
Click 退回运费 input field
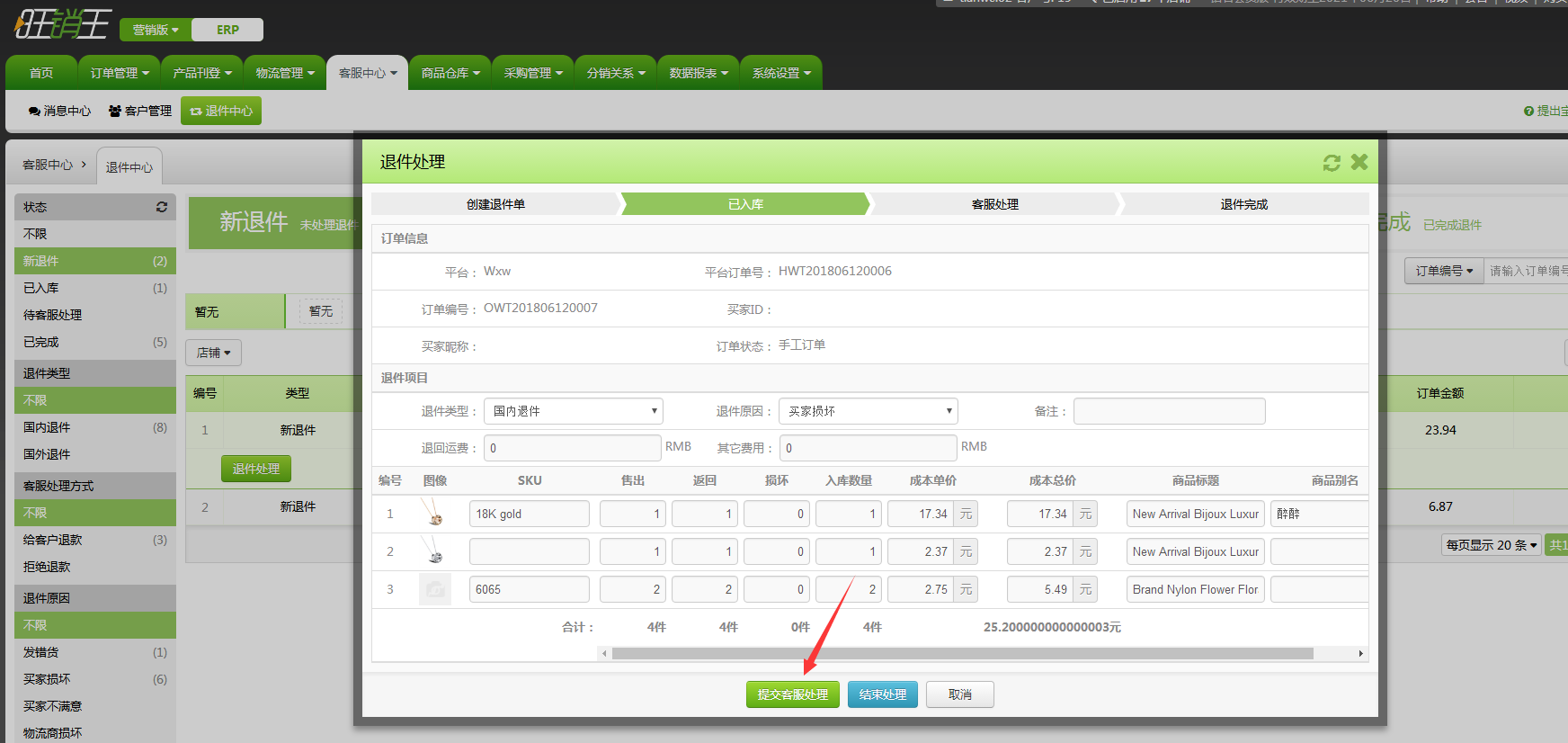pos(573,448)
